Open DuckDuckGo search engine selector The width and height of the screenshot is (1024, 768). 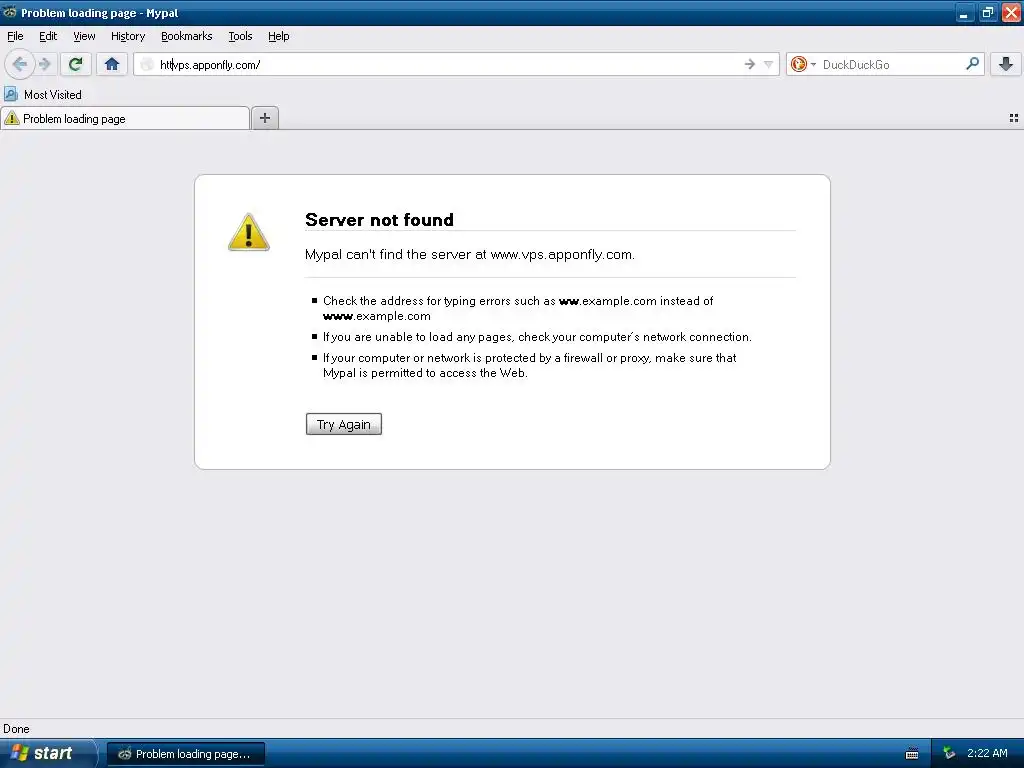803,64
